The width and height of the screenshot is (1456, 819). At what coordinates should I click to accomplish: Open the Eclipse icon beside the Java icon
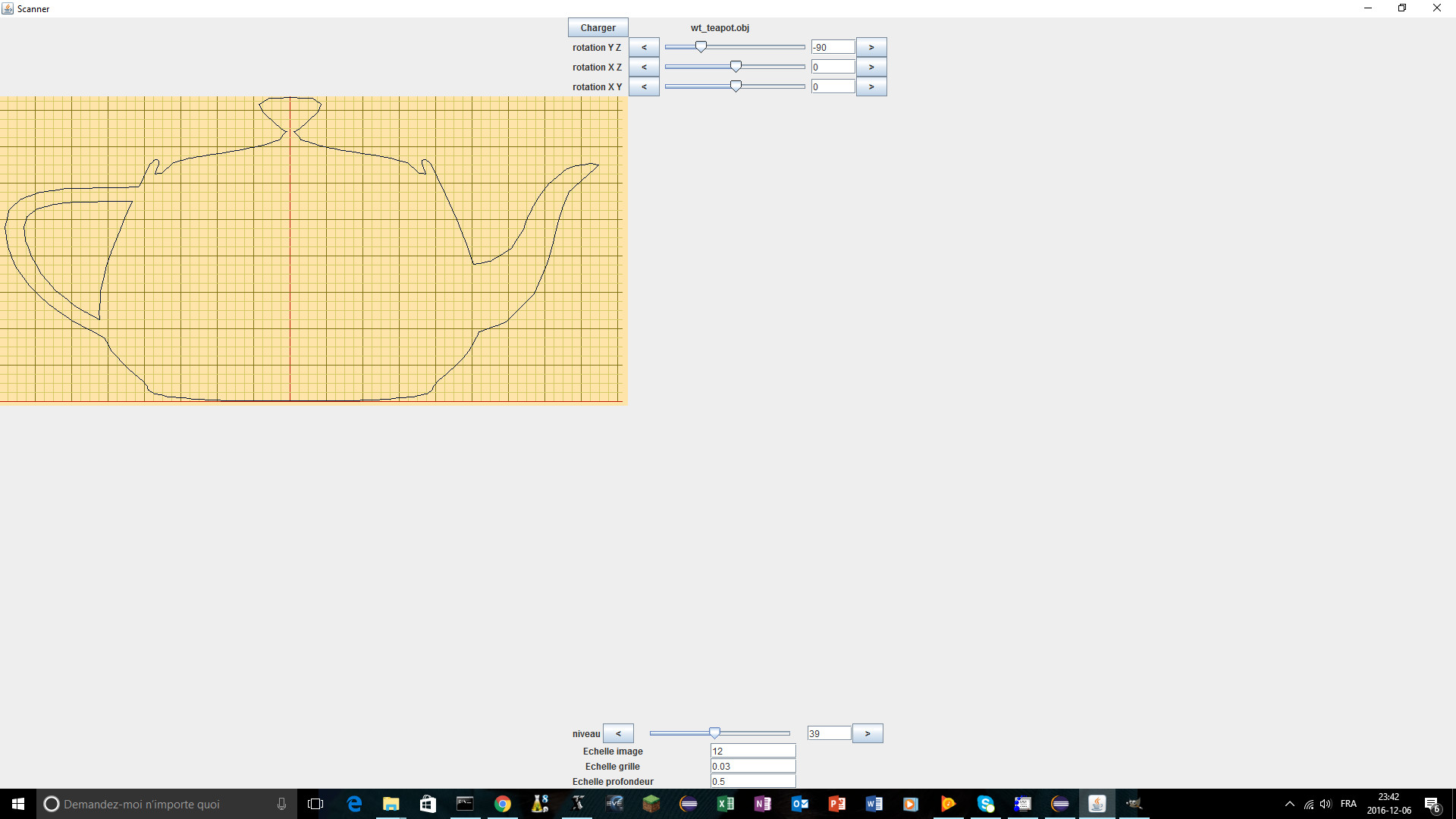point(1060,804)
